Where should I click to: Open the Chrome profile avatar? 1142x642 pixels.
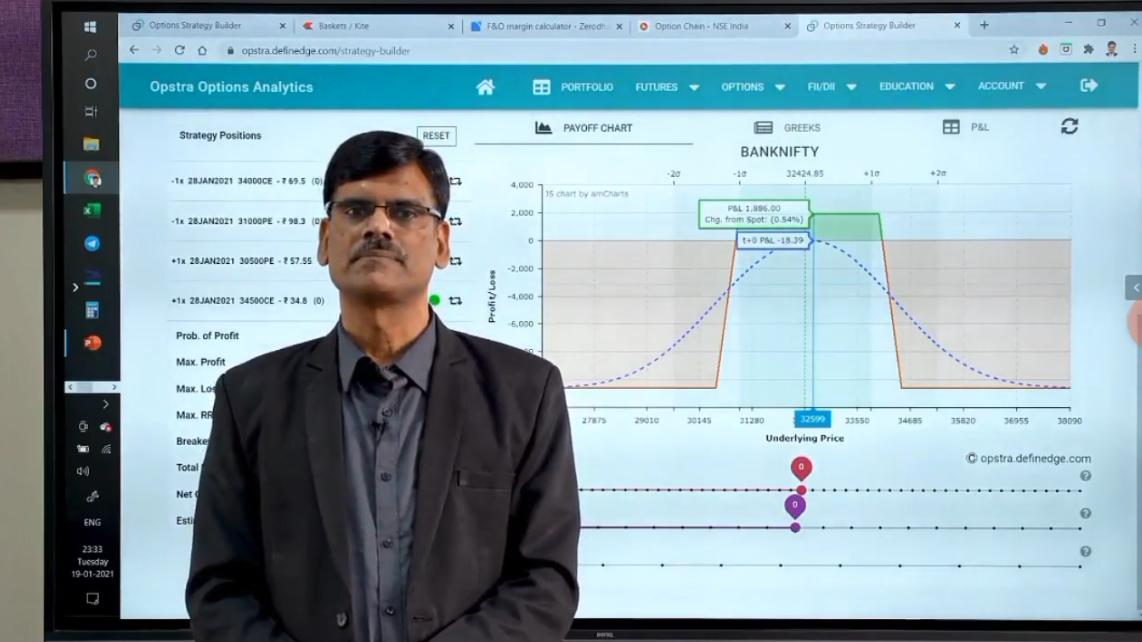tap(1111, 50)
